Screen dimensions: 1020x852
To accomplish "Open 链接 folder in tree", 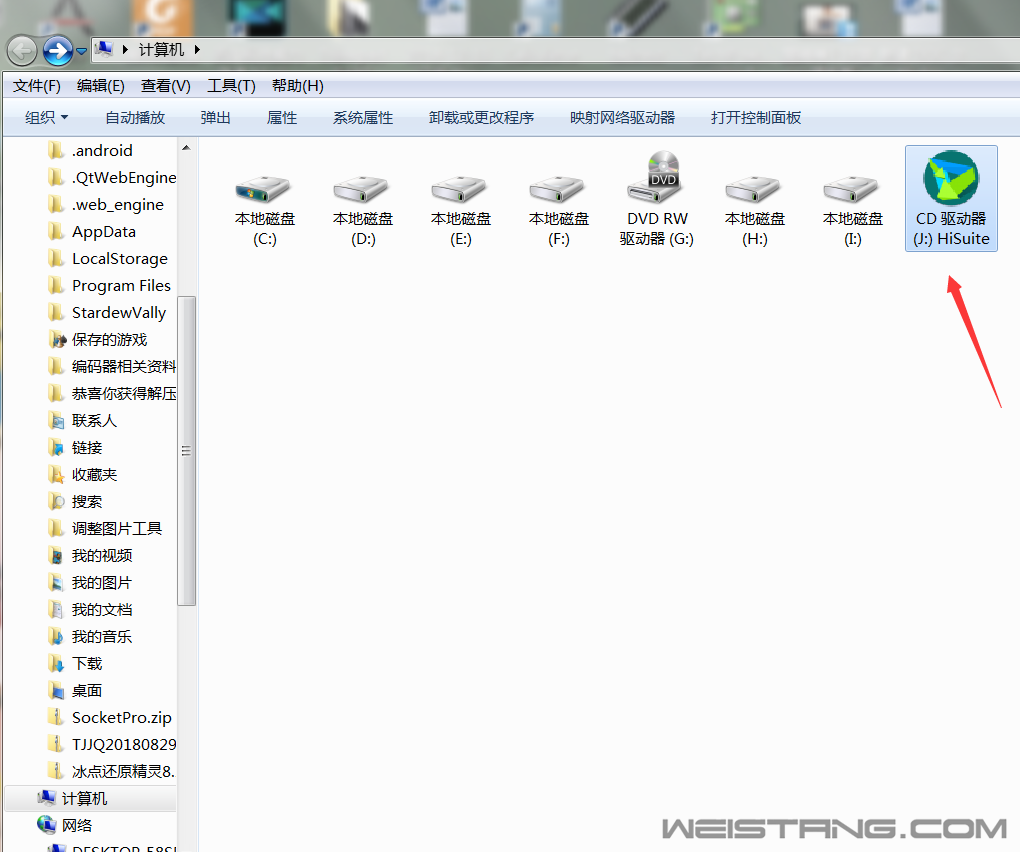I will 75,447.
